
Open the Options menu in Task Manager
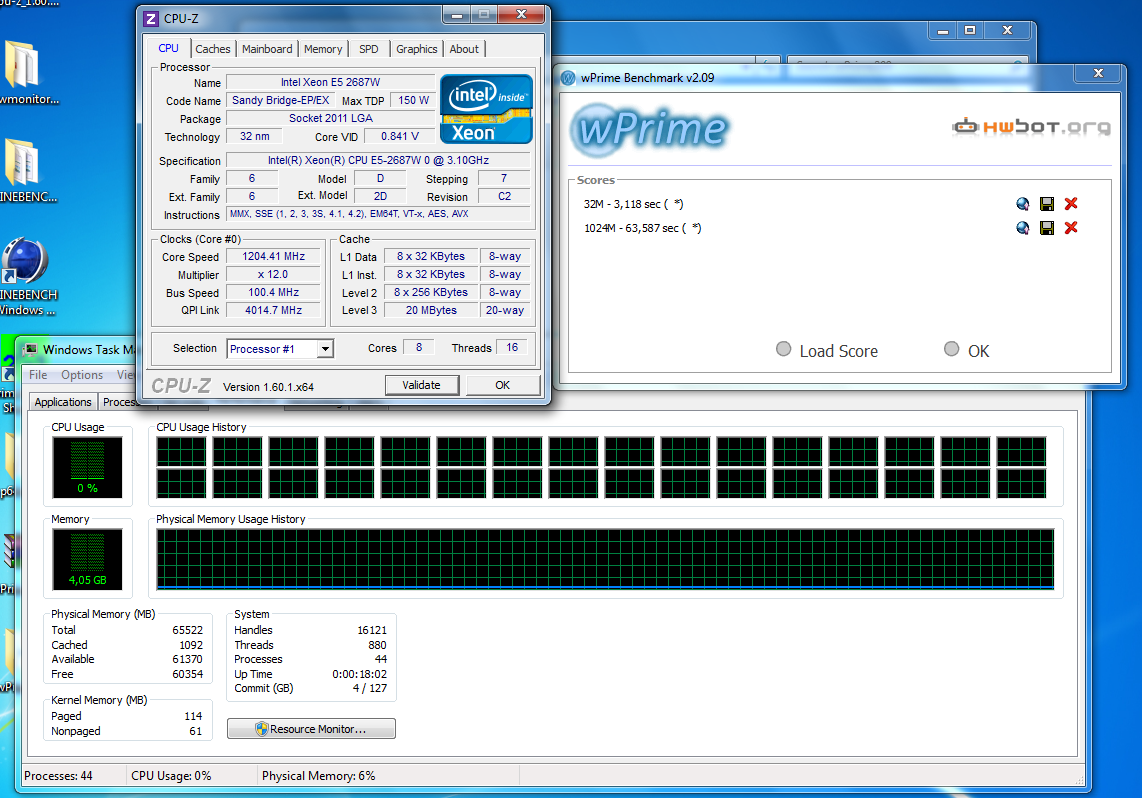coord(82,375)
